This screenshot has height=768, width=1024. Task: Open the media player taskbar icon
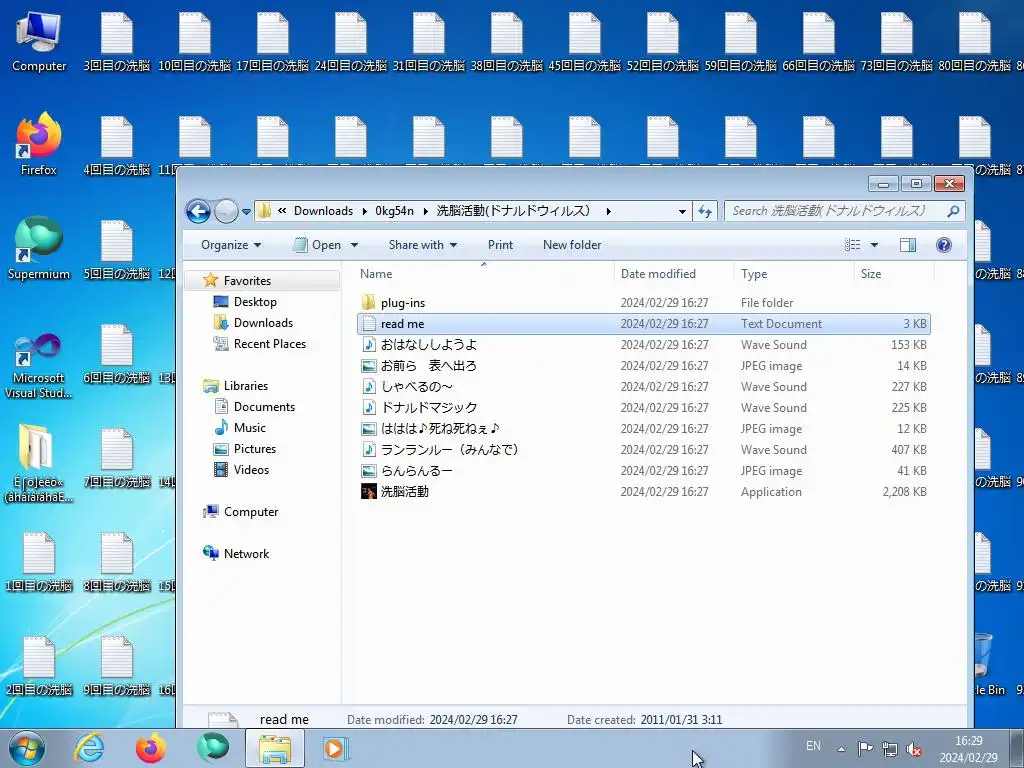tap(336, 748)
